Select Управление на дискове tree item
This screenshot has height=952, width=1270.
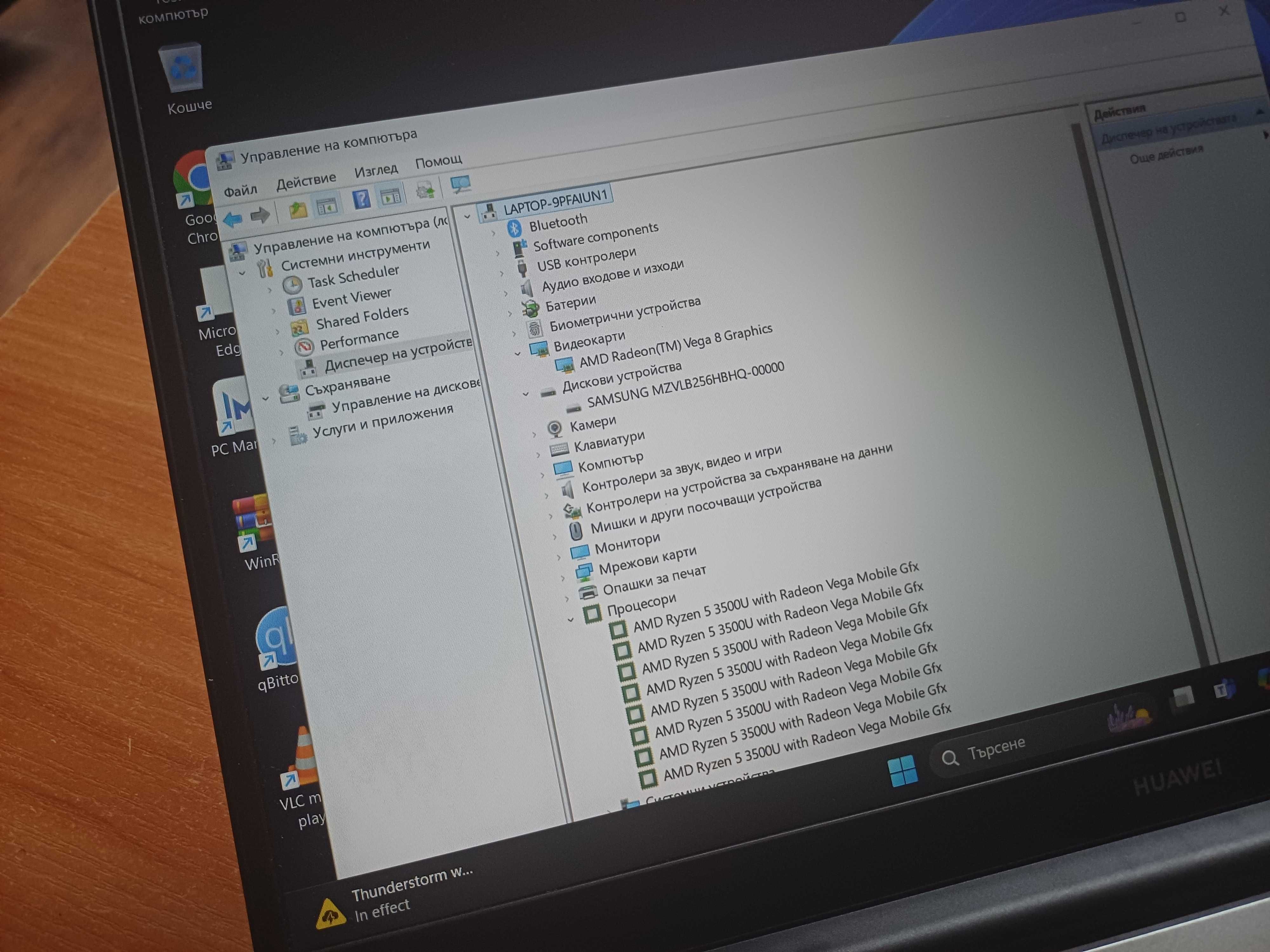point(406,396)
